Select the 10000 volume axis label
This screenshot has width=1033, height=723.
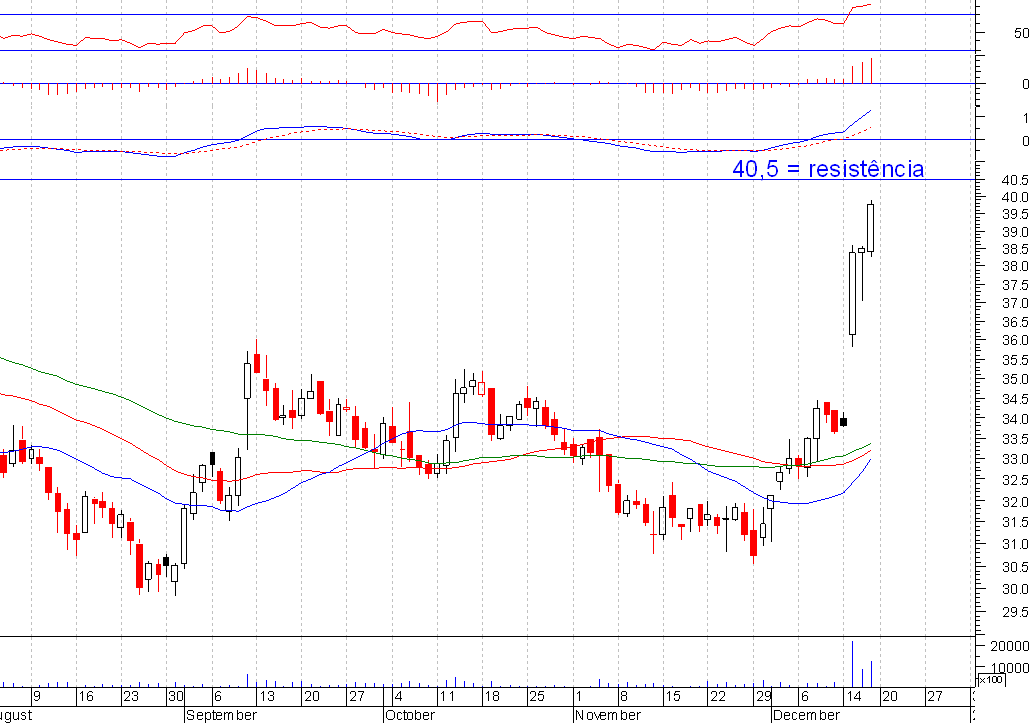coord(1010,668)
